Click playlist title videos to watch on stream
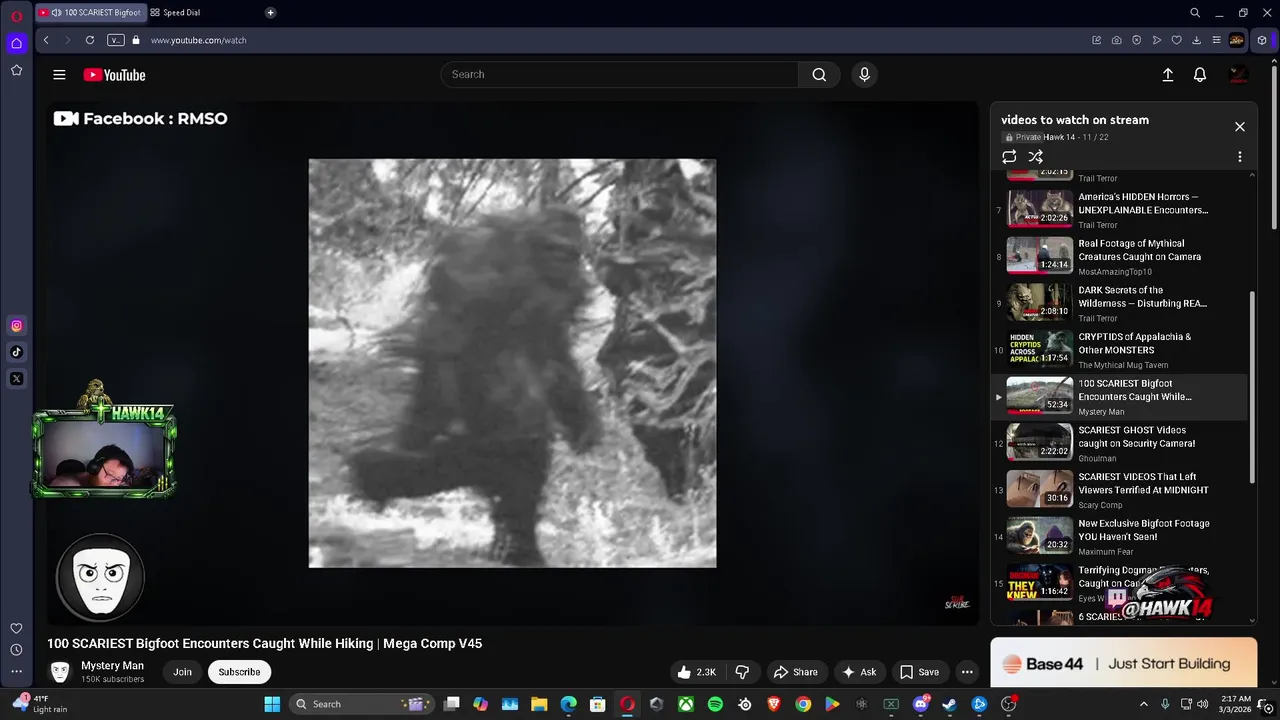This screenshot has height=720, width=1280. click(x=1075, y=120)
